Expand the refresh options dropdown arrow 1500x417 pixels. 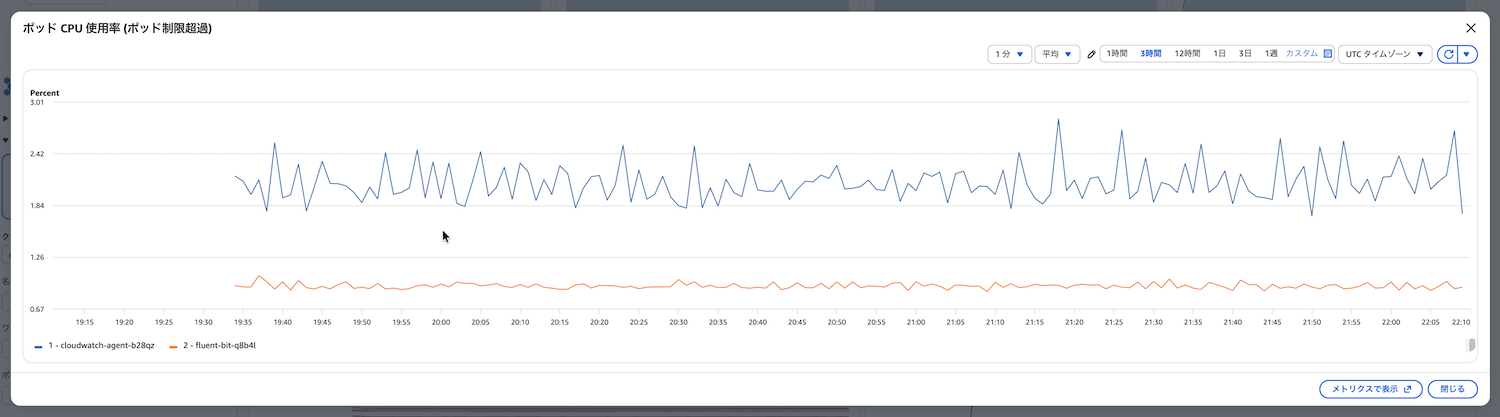[1467, 54]
